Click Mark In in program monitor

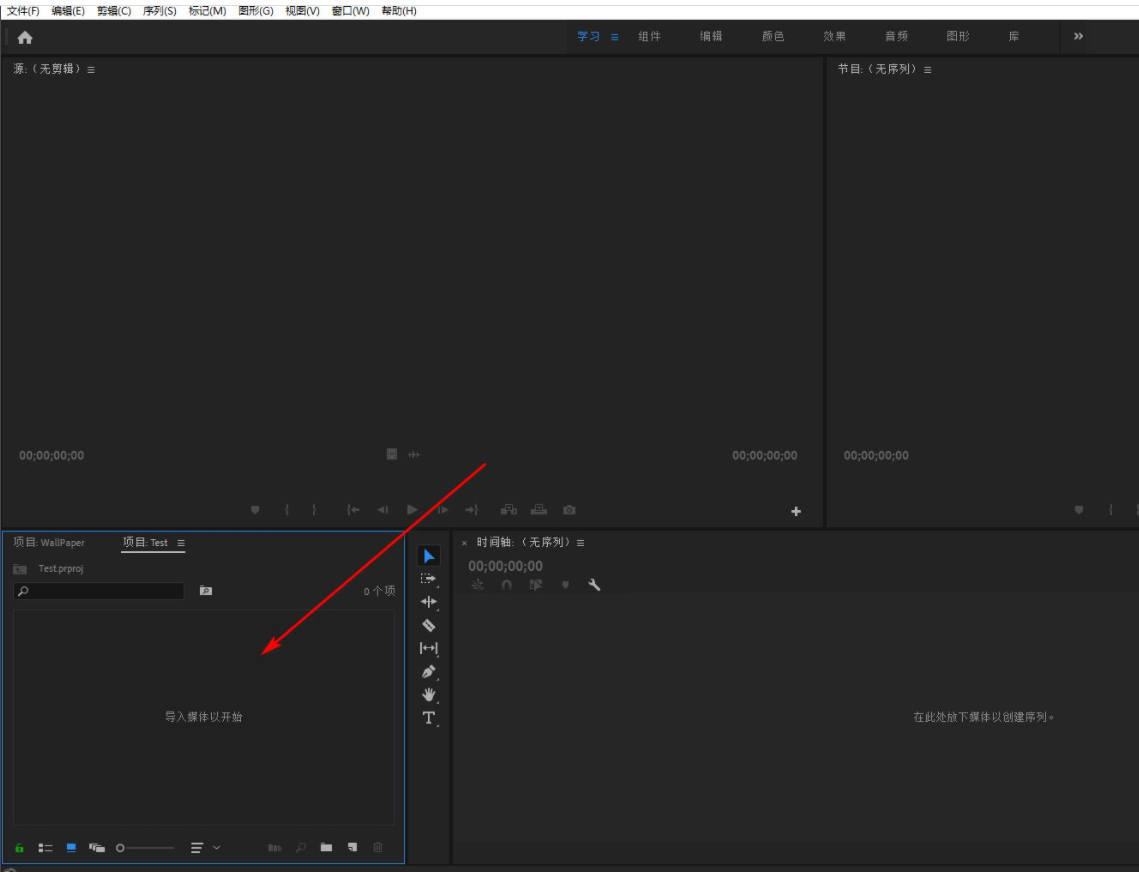click(x=1111, y=510)
